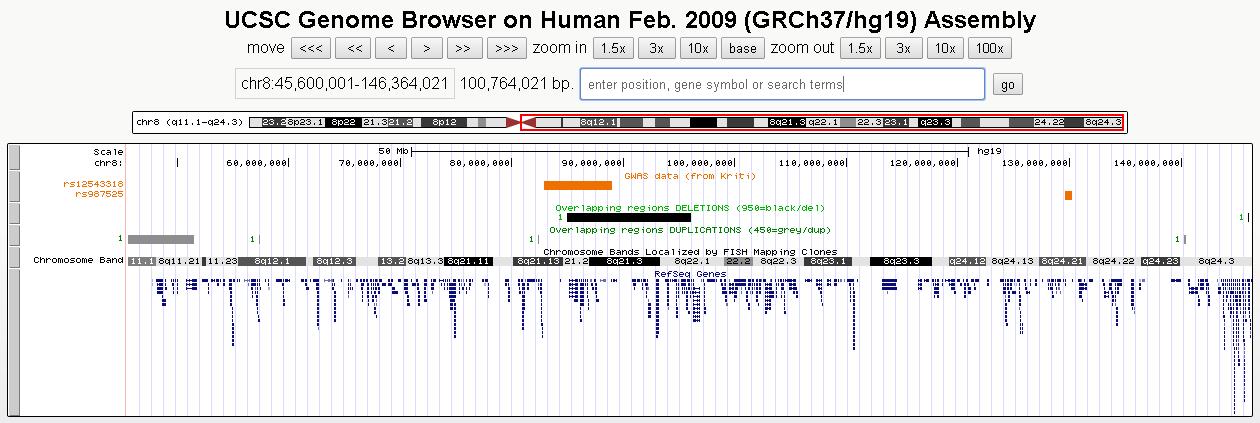The width and height of the screenshot is (1260, 423).
Task: Click the Chromosome Band track label
Action: pos(78,260)
